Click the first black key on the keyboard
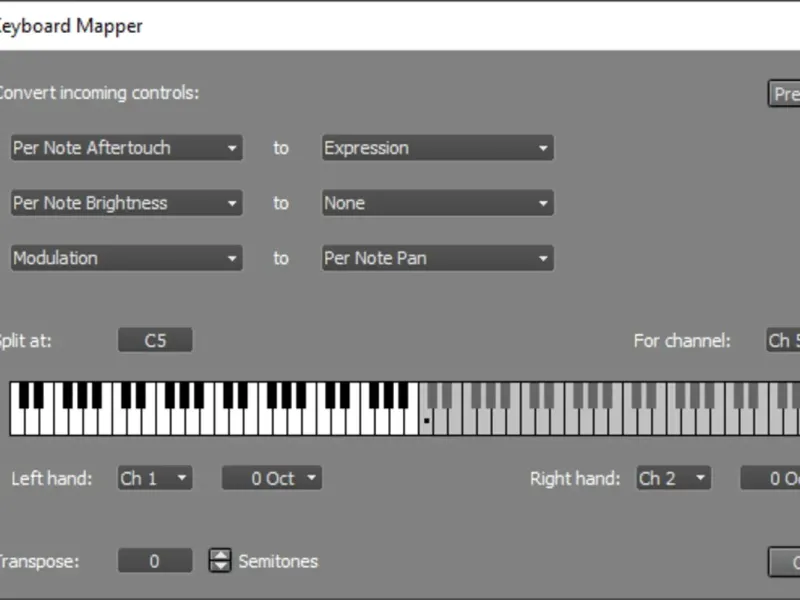The height and width of the screenshot is (600, 800). click(23, 395)
